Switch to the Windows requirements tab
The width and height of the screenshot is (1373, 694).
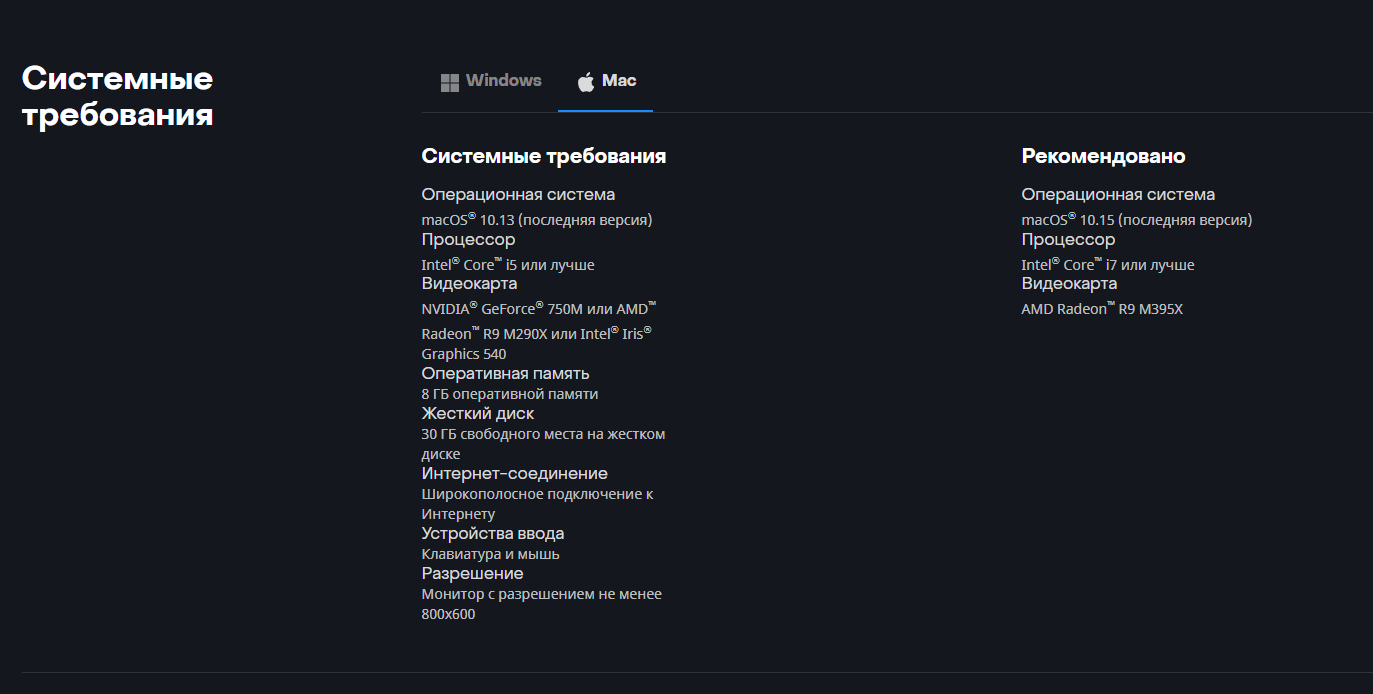tap(503, 81)
